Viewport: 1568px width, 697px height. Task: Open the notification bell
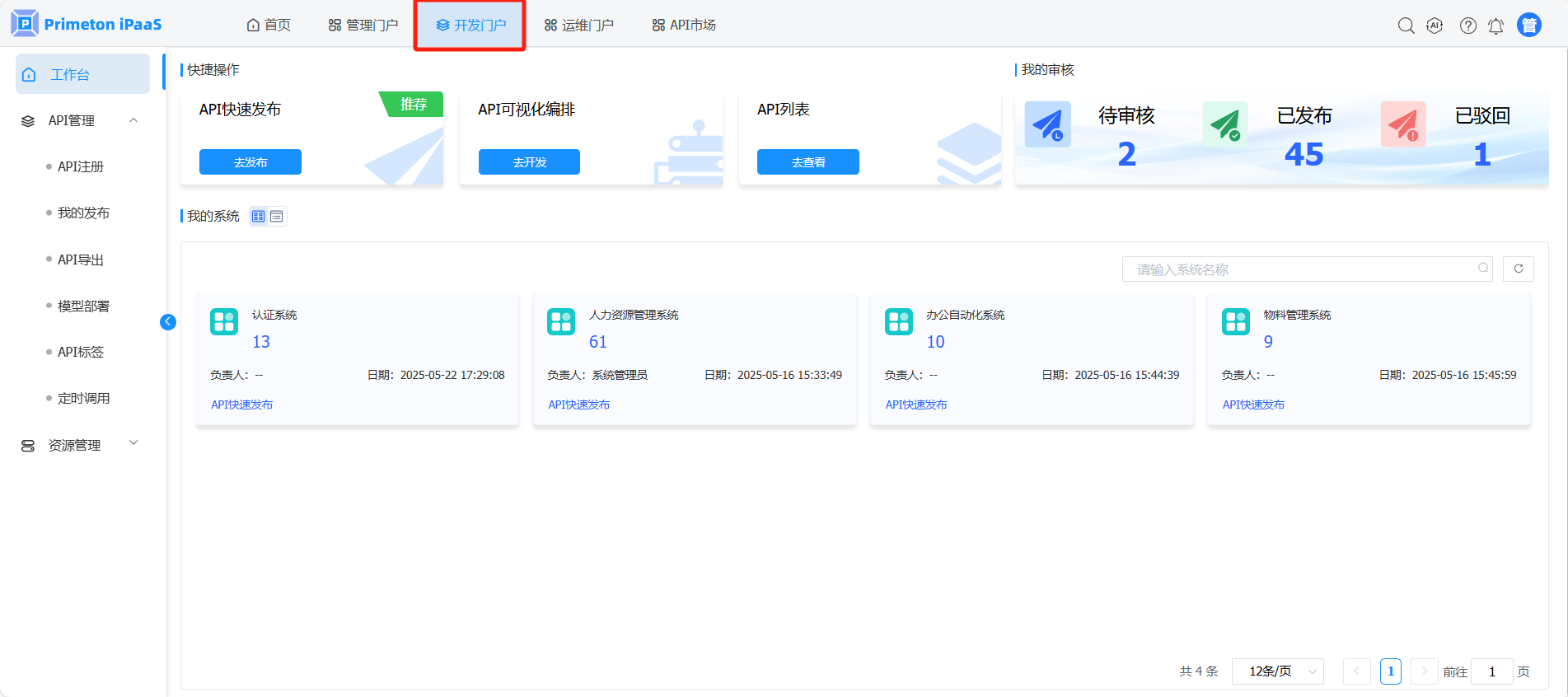(x=1495, y=26)
